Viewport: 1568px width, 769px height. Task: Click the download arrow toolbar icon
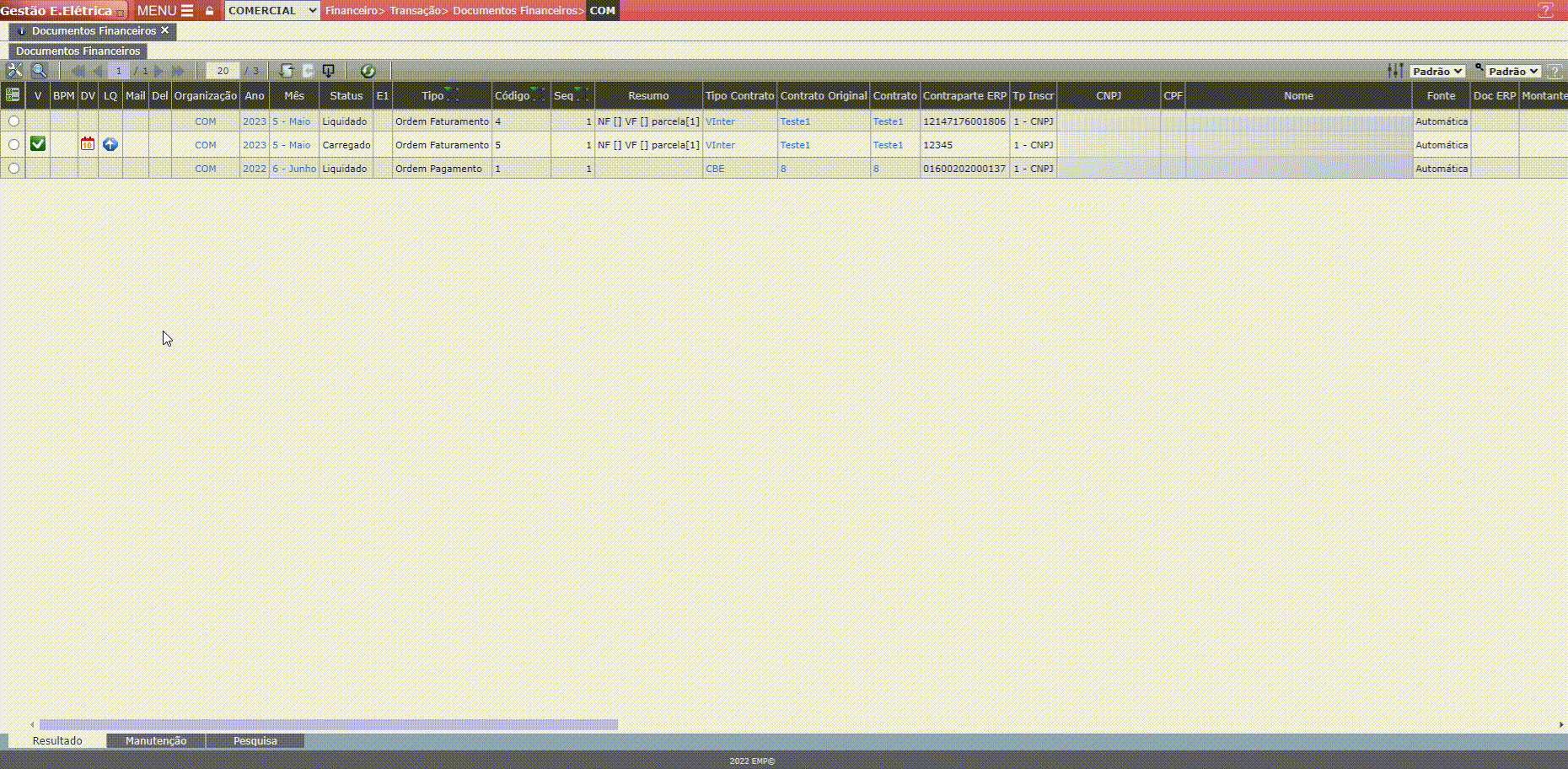329,71
